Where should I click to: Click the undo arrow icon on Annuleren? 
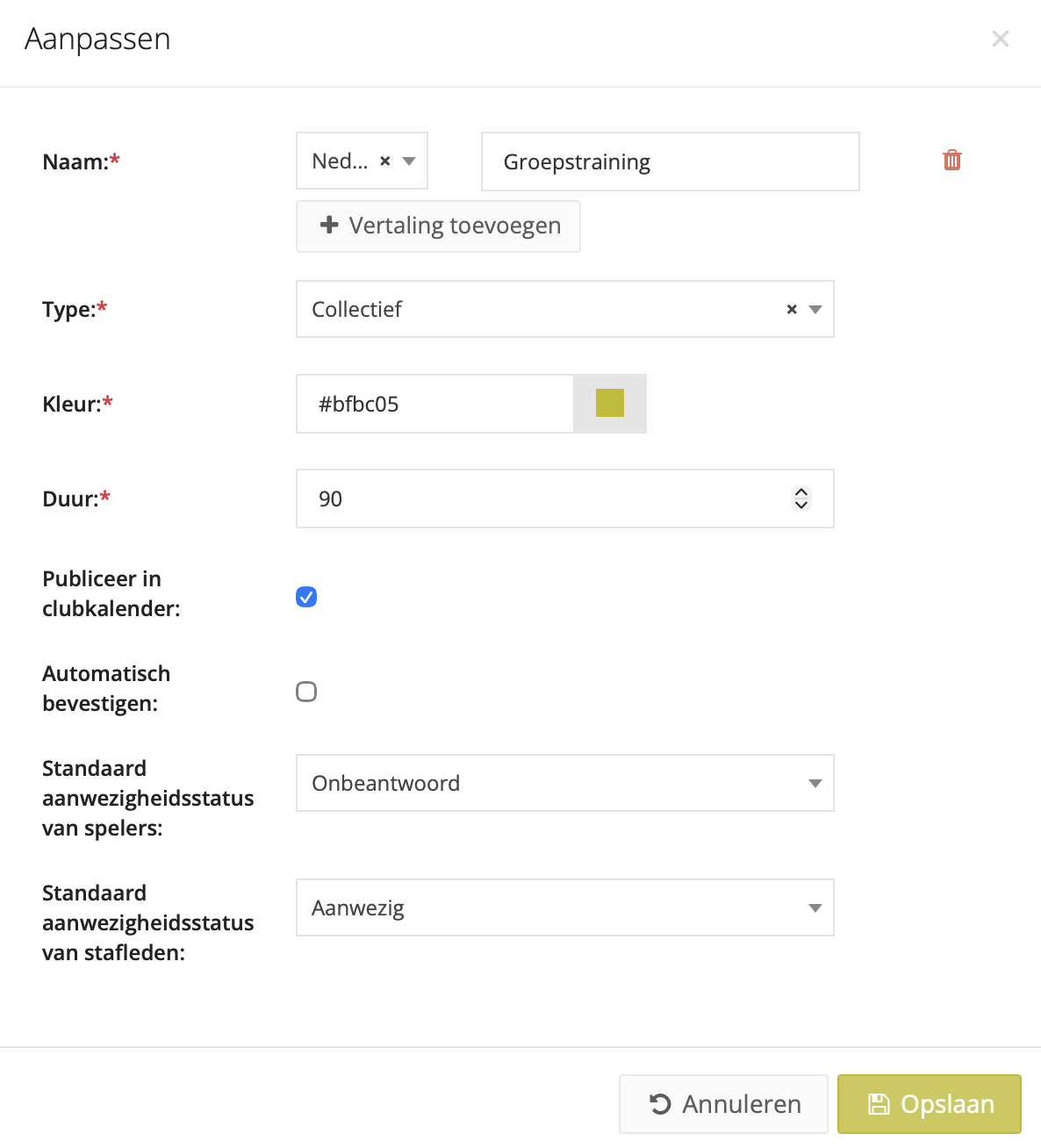[x=660, y=1104]
